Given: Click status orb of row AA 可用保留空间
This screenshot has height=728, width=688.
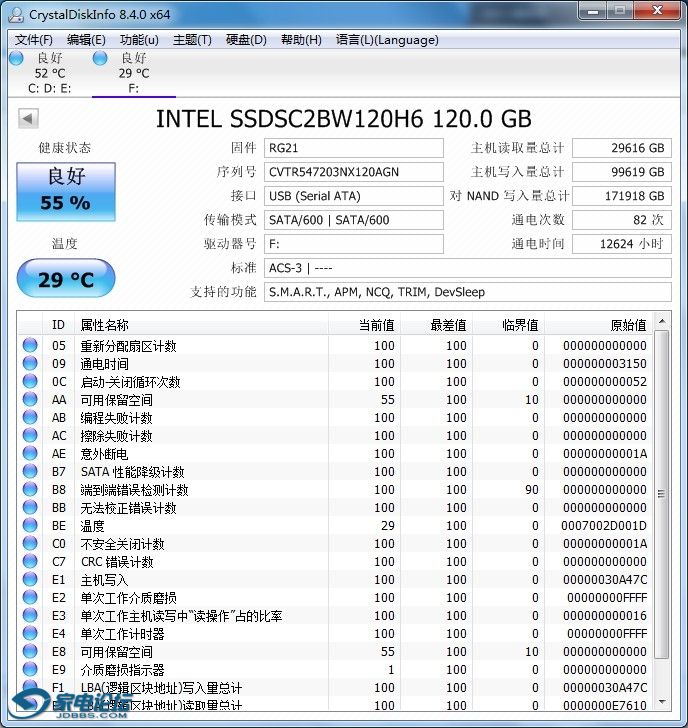Looking at the screenshot, I should 30,399.
